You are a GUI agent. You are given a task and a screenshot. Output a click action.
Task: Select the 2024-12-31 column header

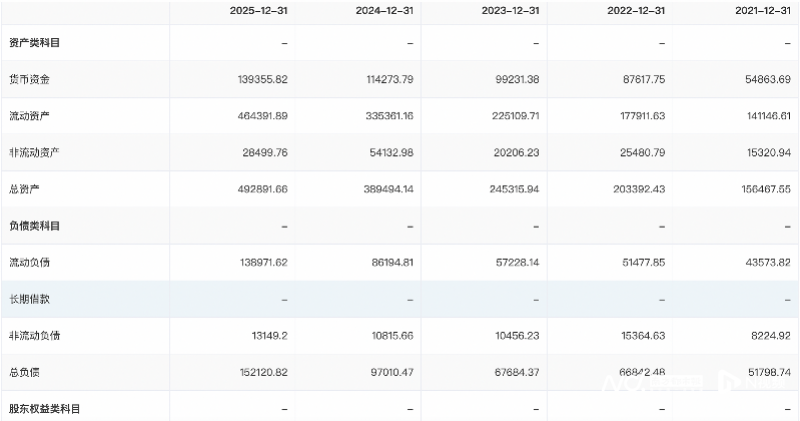(383, 10)
